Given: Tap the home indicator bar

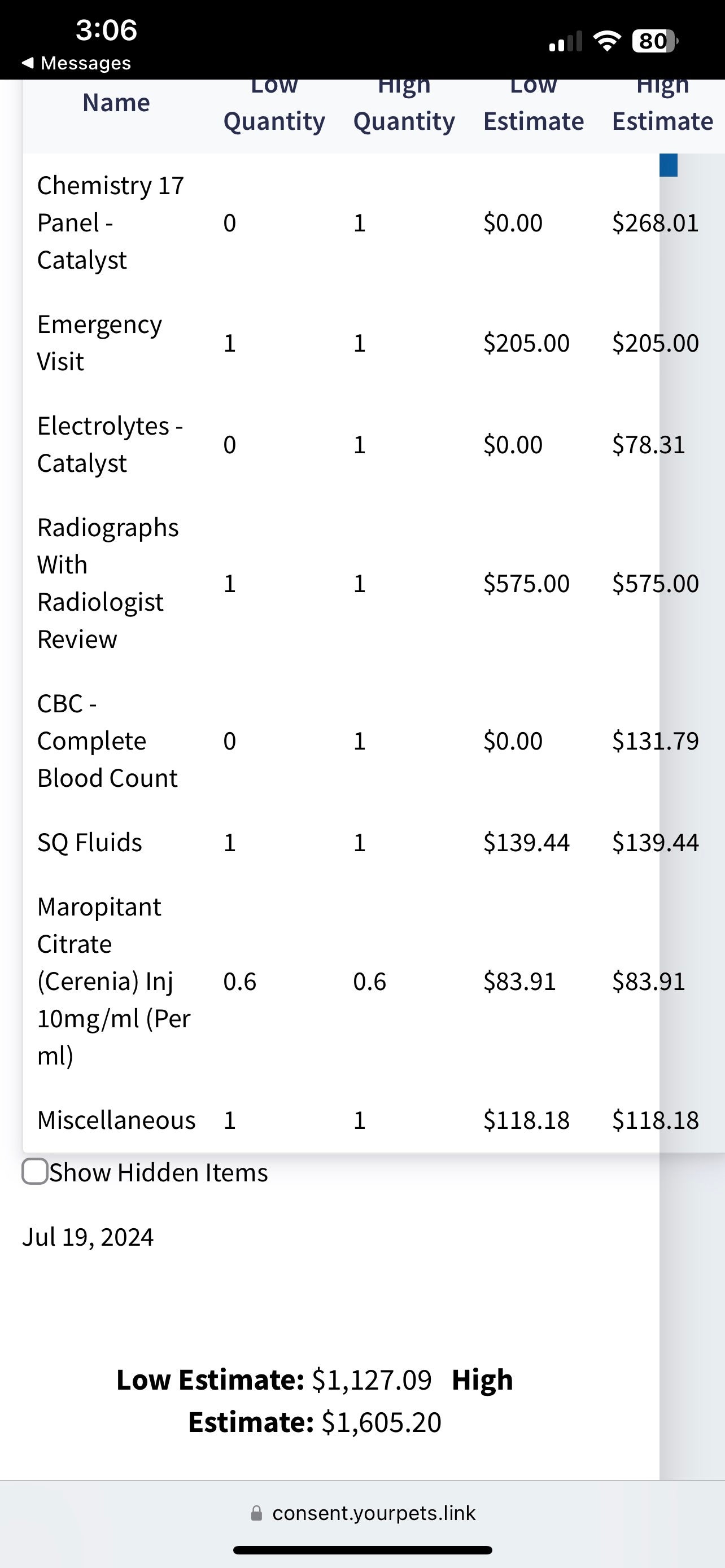Looking at the screenshot, I should (362, 1550).
